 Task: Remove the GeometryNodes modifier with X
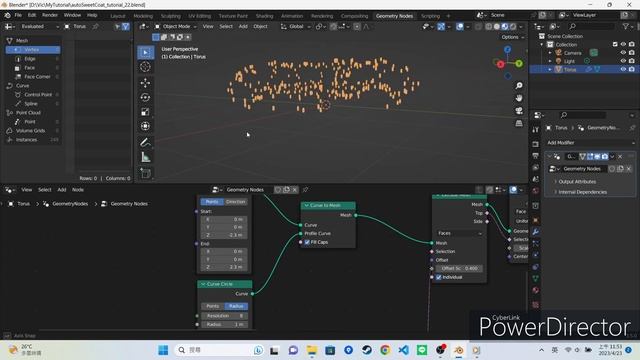coord(620,156)
